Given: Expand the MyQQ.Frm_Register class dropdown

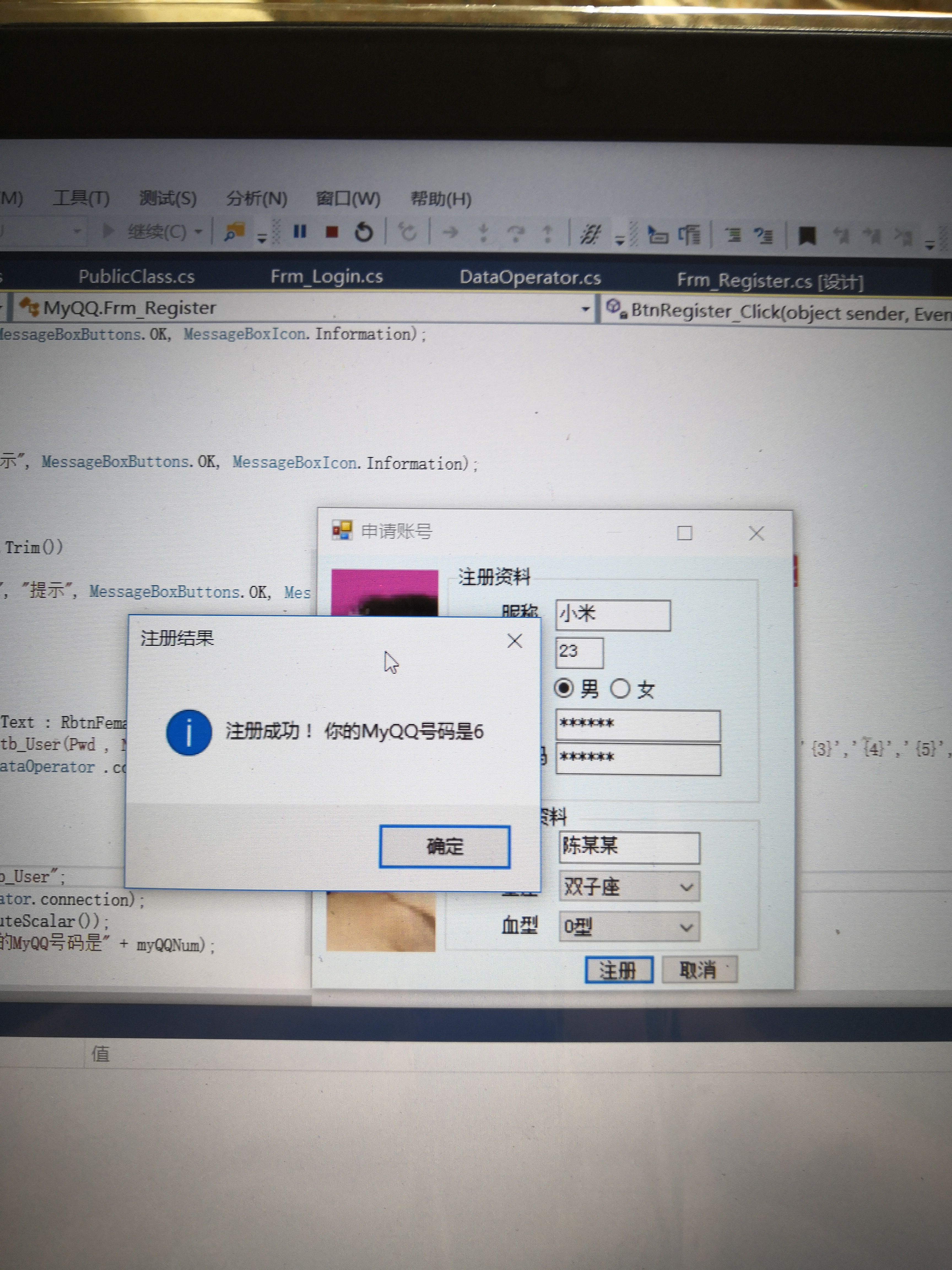Looking at the screenshot, I should coord(585,309).
